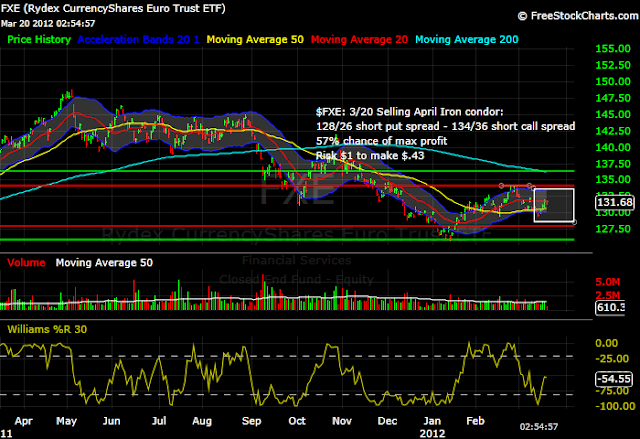
Task: Click the Nov month label on time axis
Action: (x=342, y=421)
